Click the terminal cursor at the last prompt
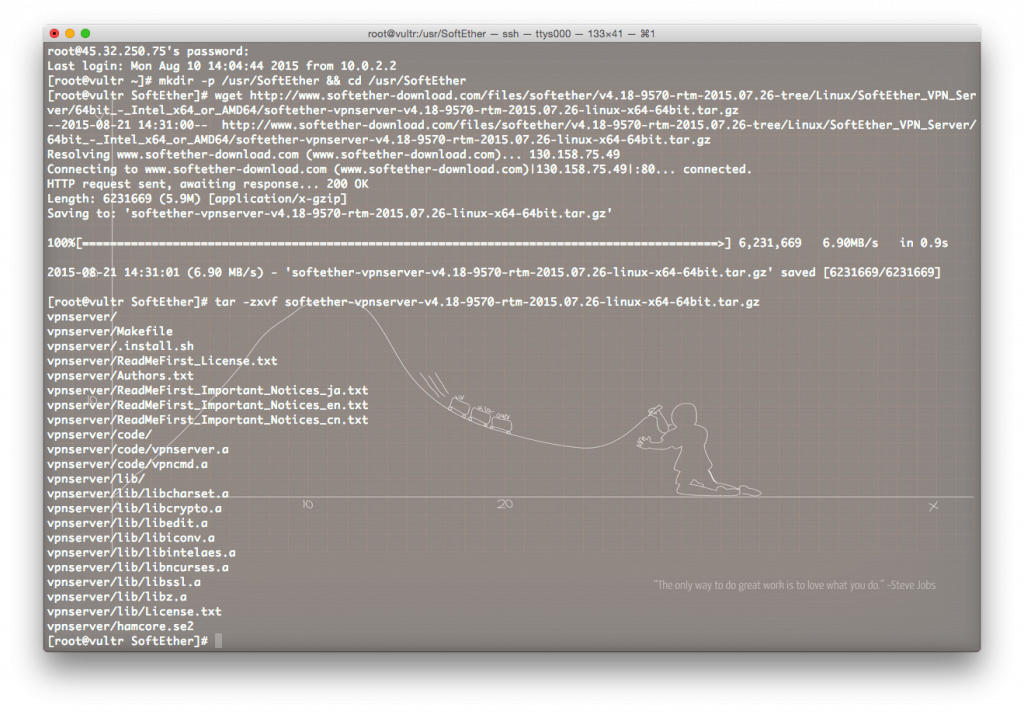This screenshot has height=714, width=1024. coord(218,640)
